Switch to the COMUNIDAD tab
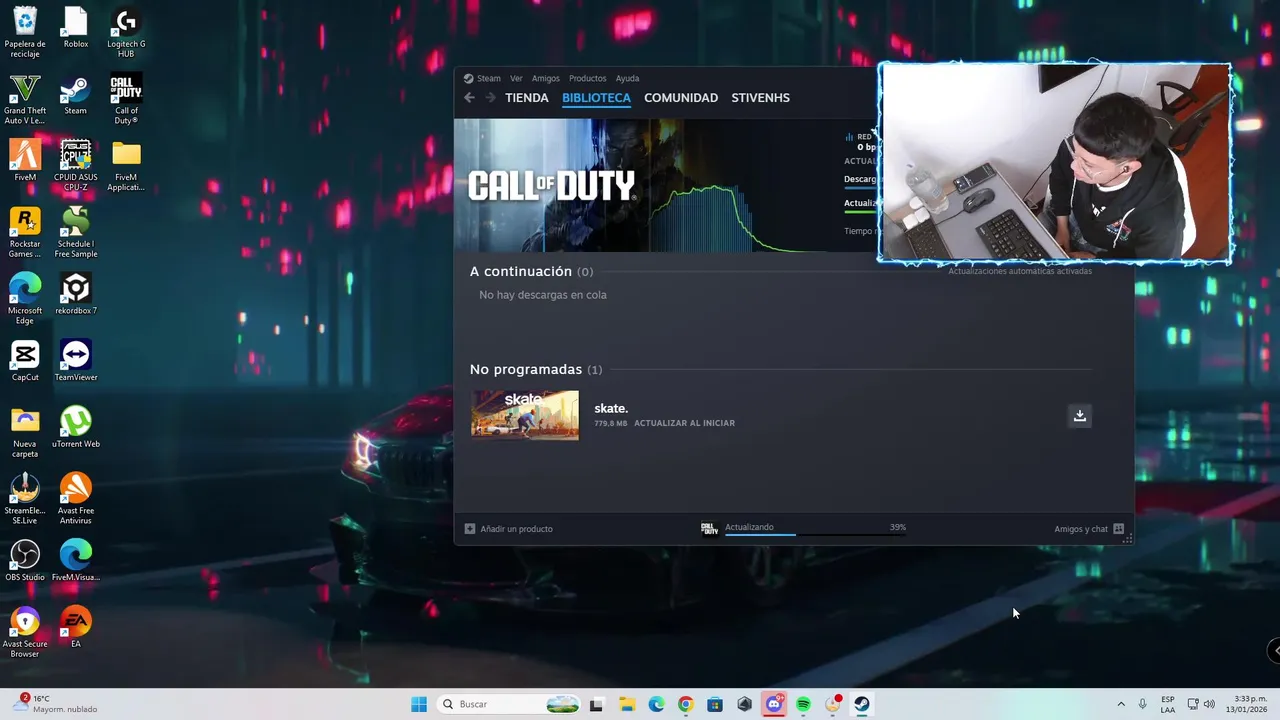Image resolution: width=1280 pixels, height=720 pixels. click(681, 97)
